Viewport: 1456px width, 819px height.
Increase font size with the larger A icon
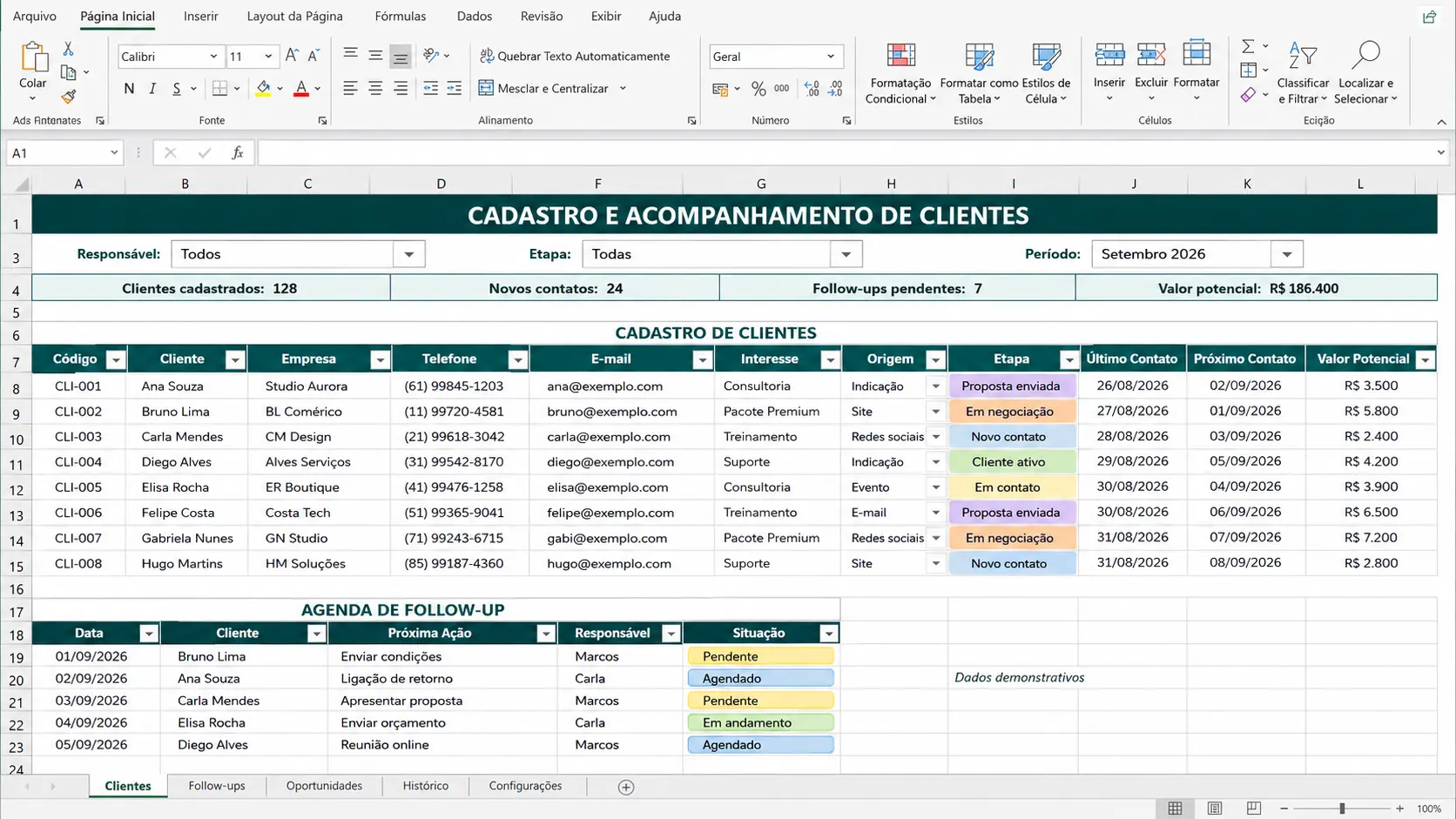[x=292, y=56]
